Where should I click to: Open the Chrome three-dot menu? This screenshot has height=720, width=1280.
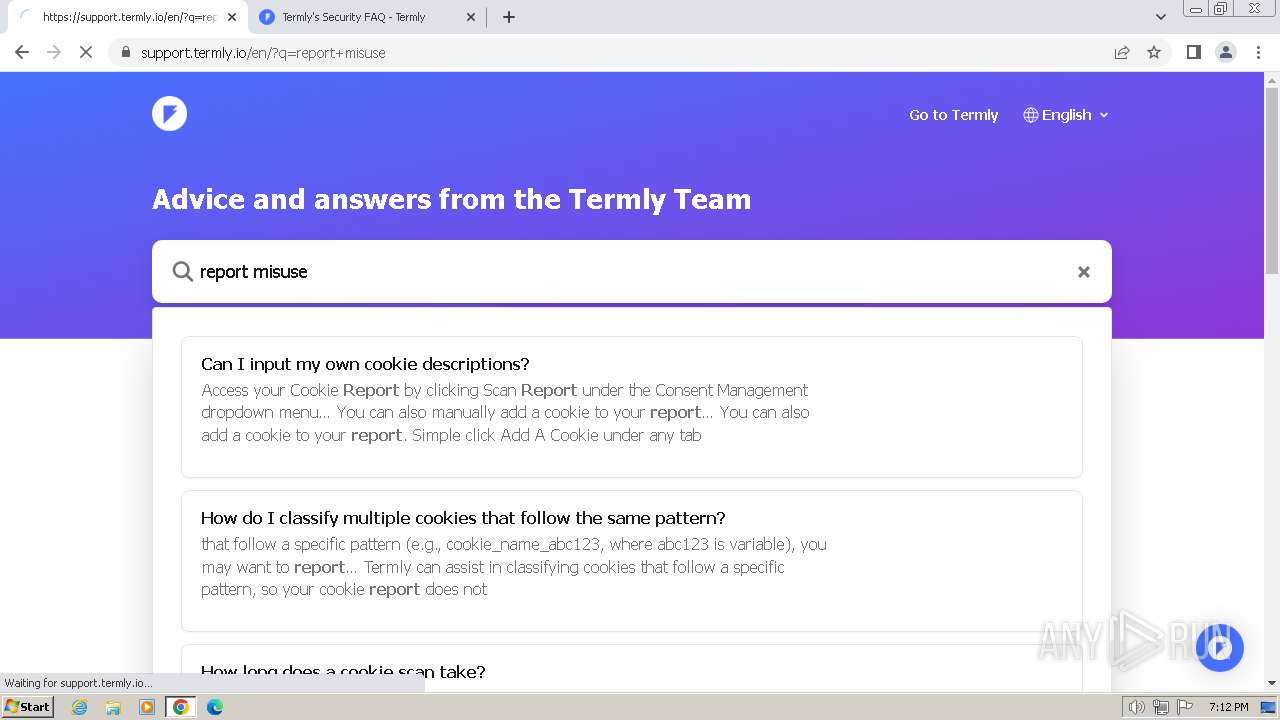1258,52
